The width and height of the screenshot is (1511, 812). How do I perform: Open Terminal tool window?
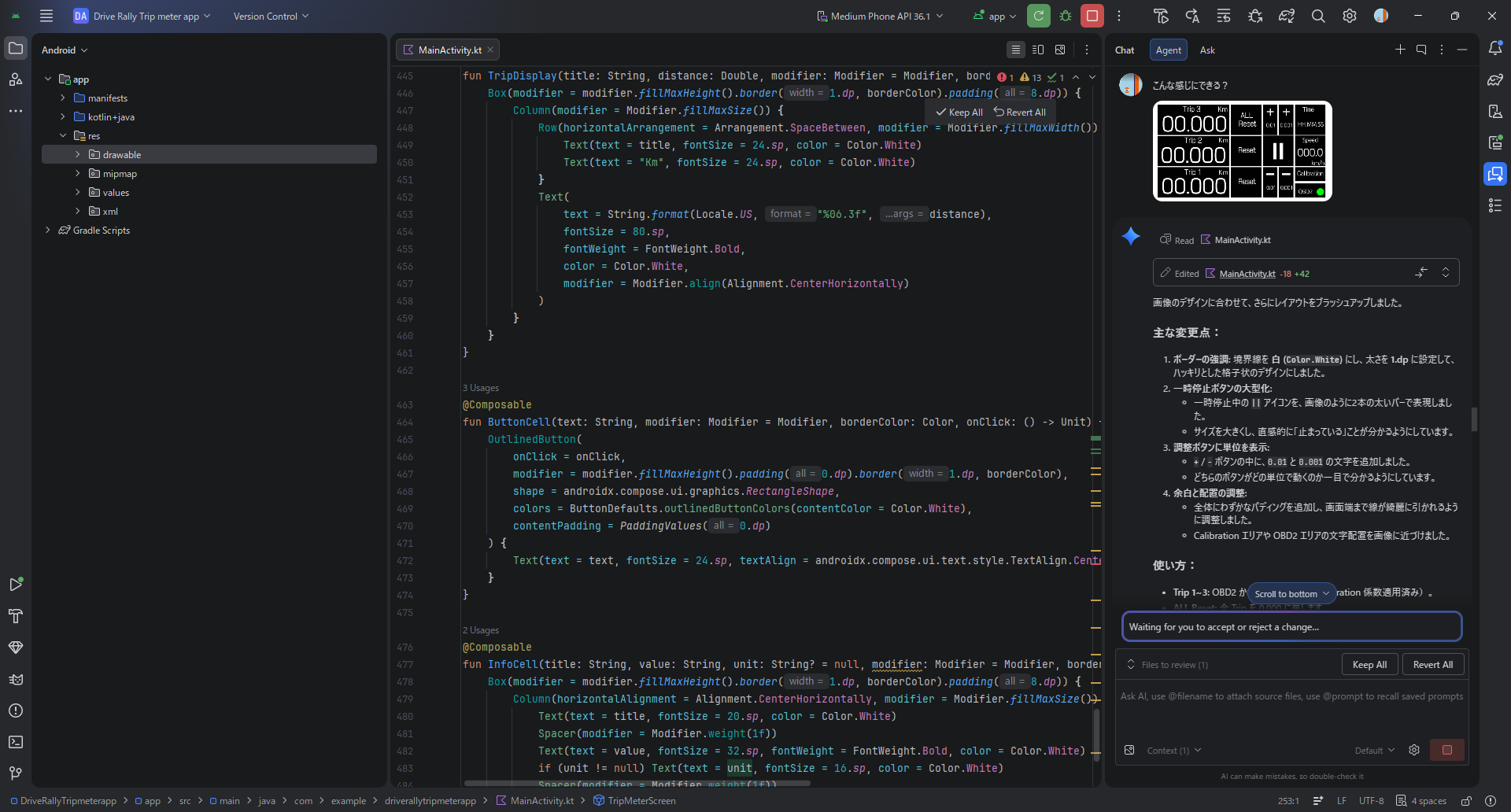pos(16,742)
